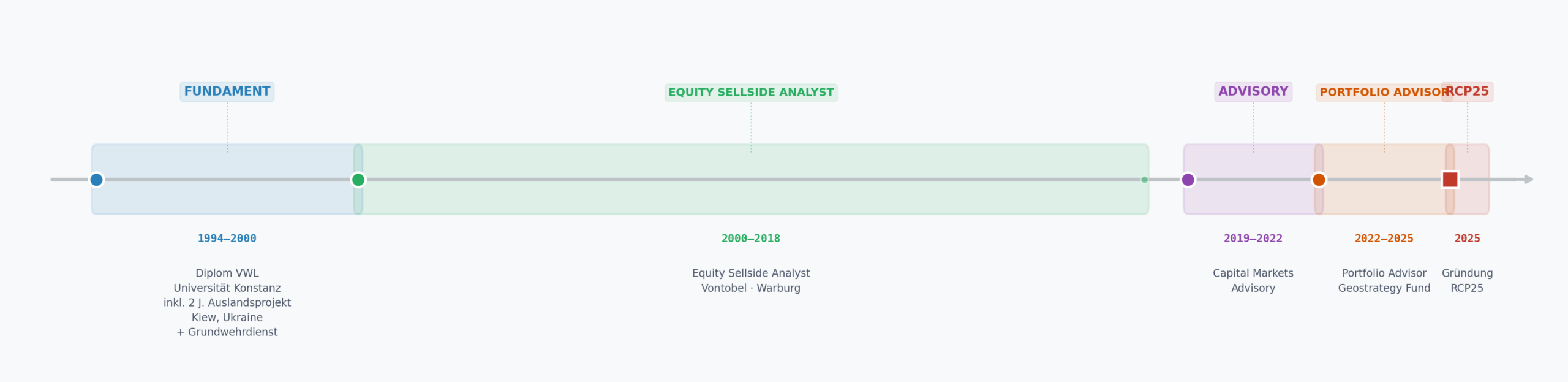Select the FUNDAMENT label badge
This screenshot has height=382, width=1568.
(x=227, y=92)
